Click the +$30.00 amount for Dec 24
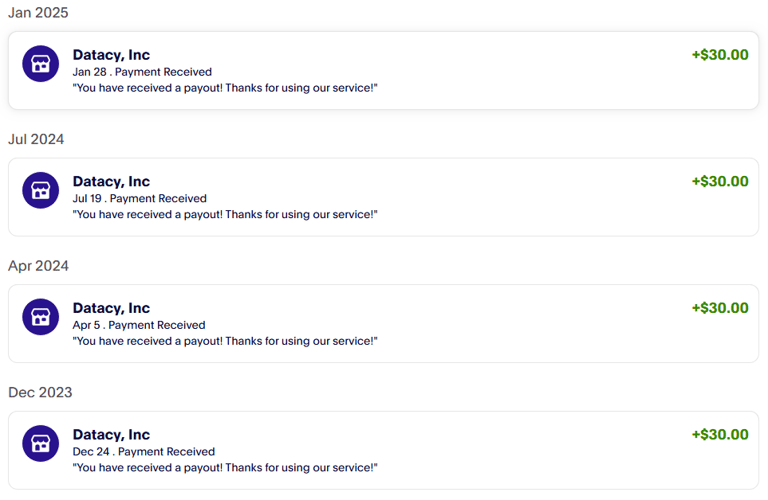Viewport: 768px width, 500px height. click(x=719, y=434)
